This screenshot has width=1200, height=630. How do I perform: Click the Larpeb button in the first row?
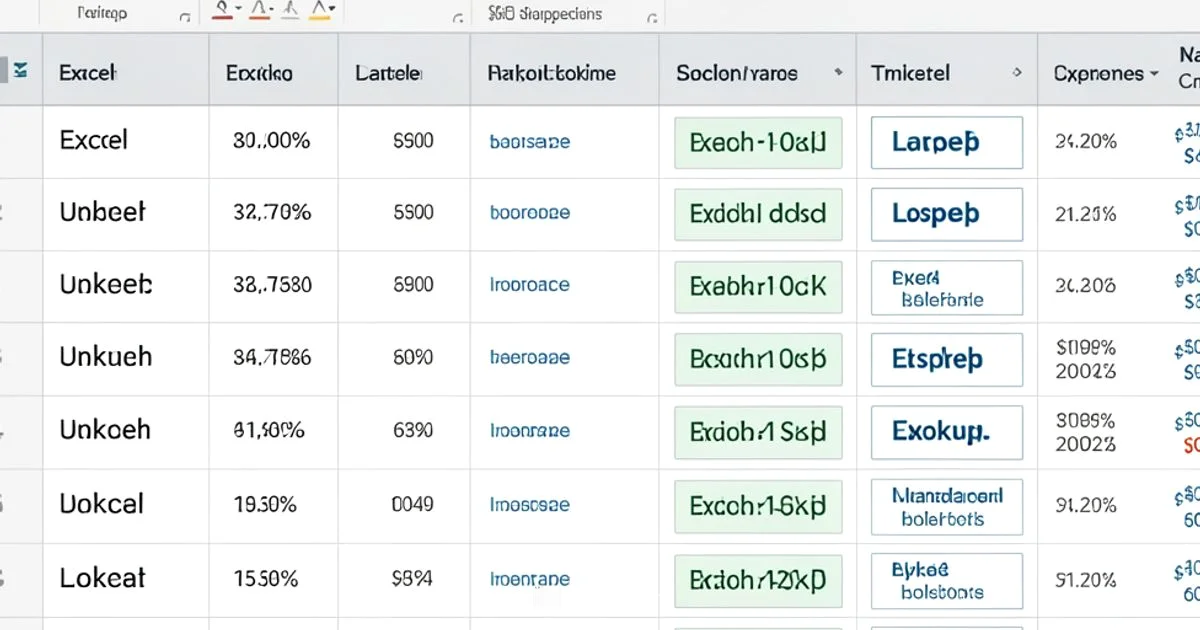pyautogui.click(x=945, y=142)
